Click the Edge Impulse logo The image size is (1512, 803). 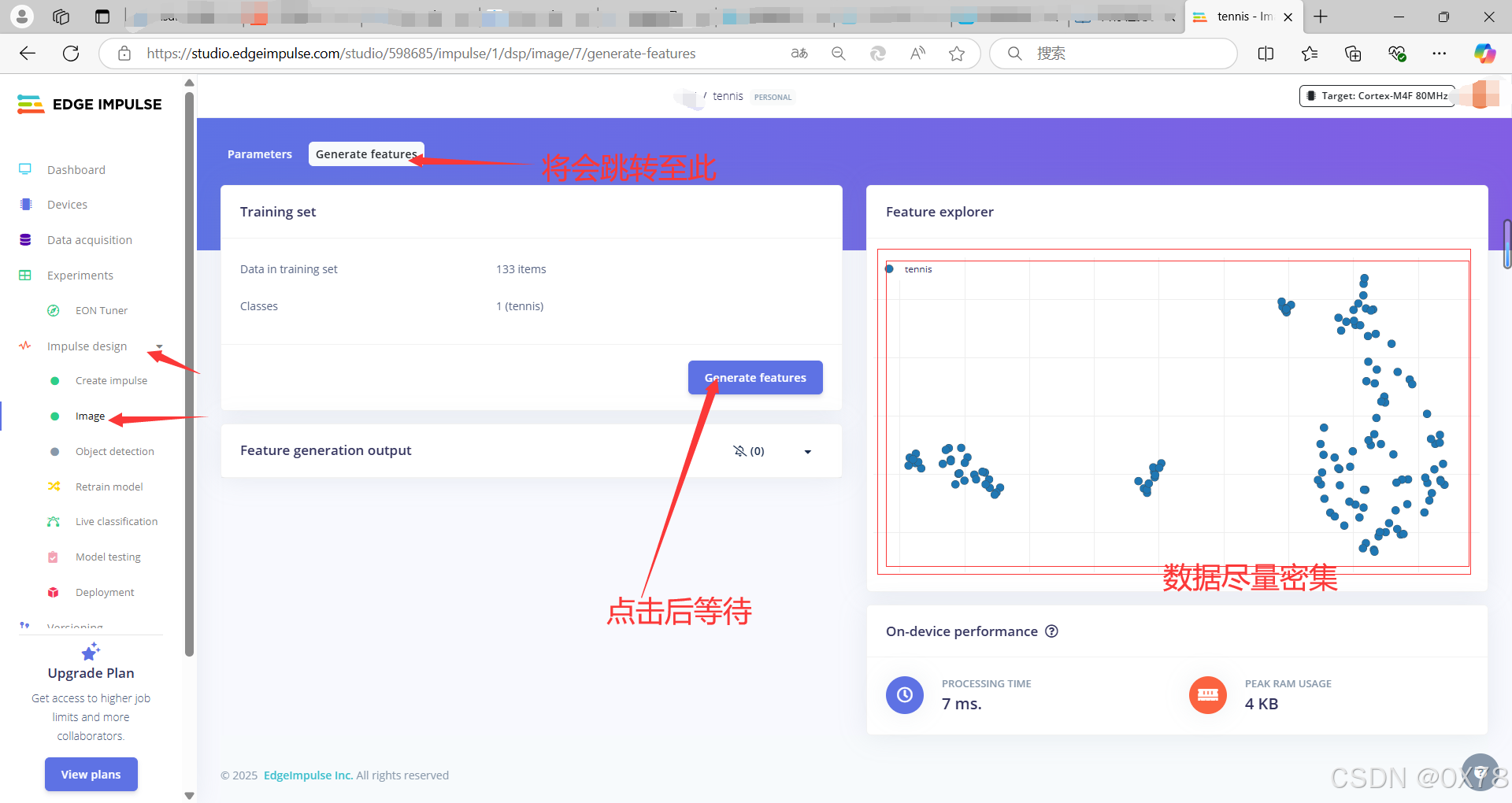click(x=89, y=104)
